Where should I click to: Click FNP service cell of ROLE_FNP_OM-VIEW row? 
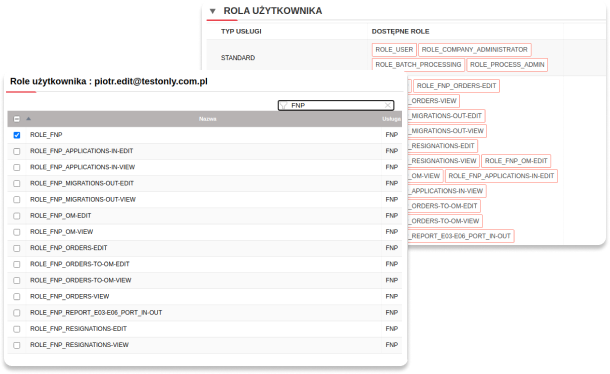coord(392,232)
